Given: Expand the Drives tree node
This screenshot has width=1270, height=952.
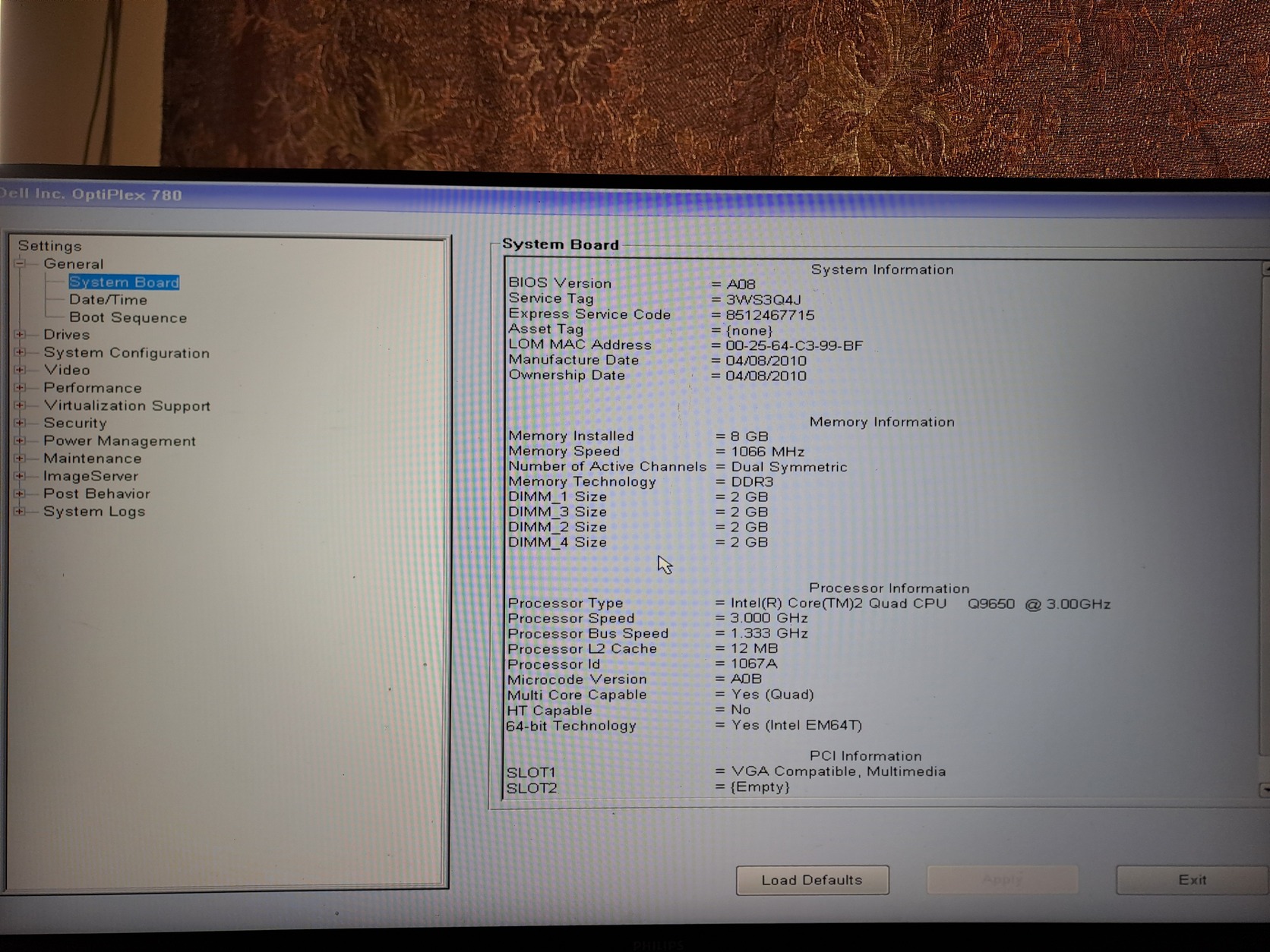Looking at the screenshot, I should click(20, 335).
